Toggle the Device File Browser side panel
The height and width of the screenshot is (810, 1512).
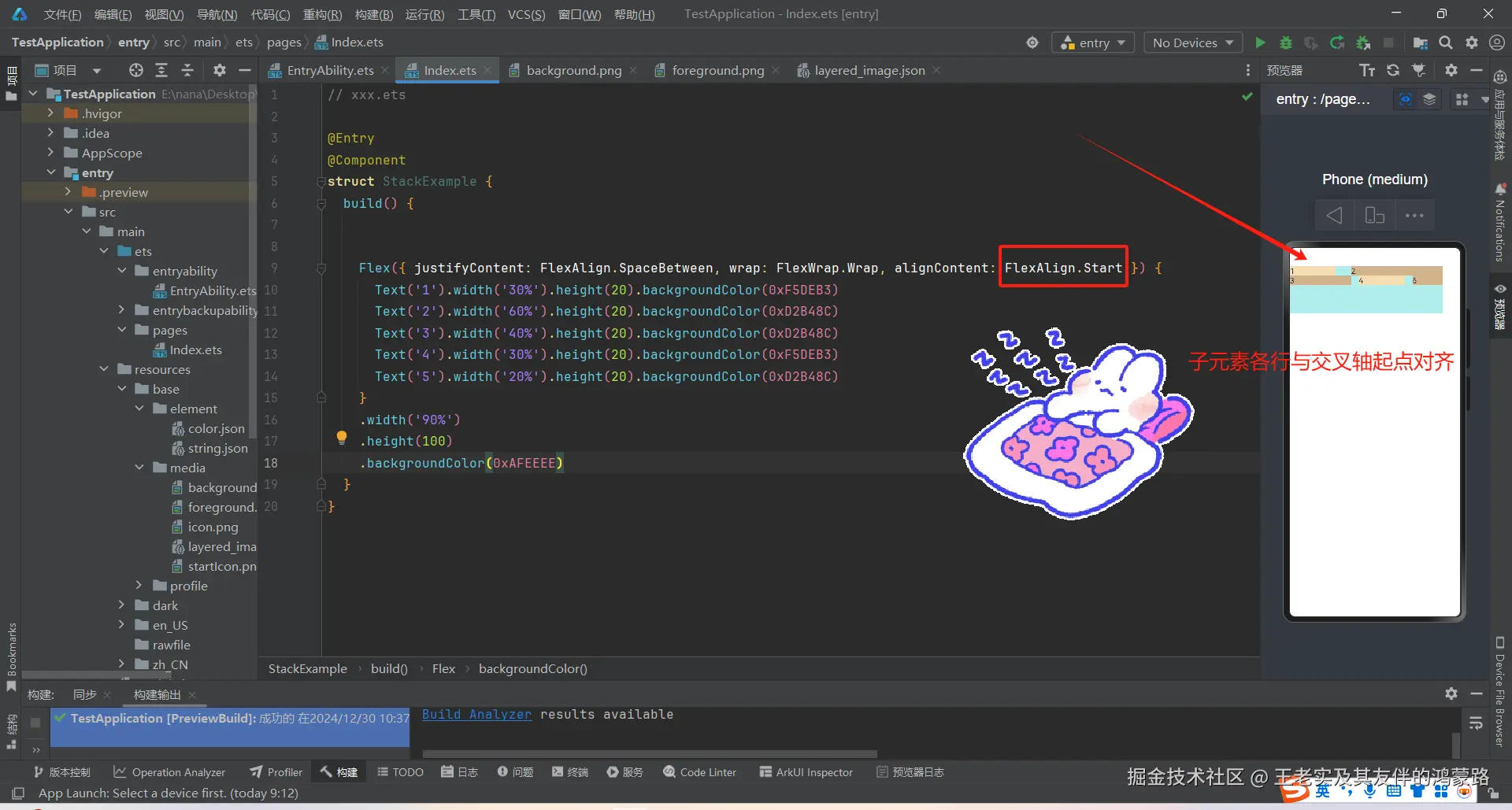click(x=1499, y=691)
